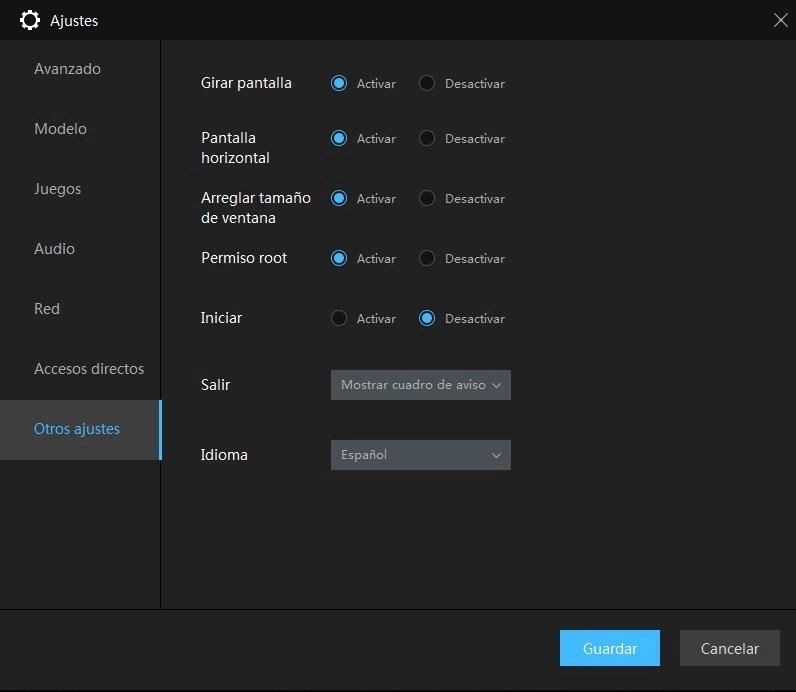The image size is (796, 692).
Task: Click the Ajustes title text
Action: coord(74,21)
